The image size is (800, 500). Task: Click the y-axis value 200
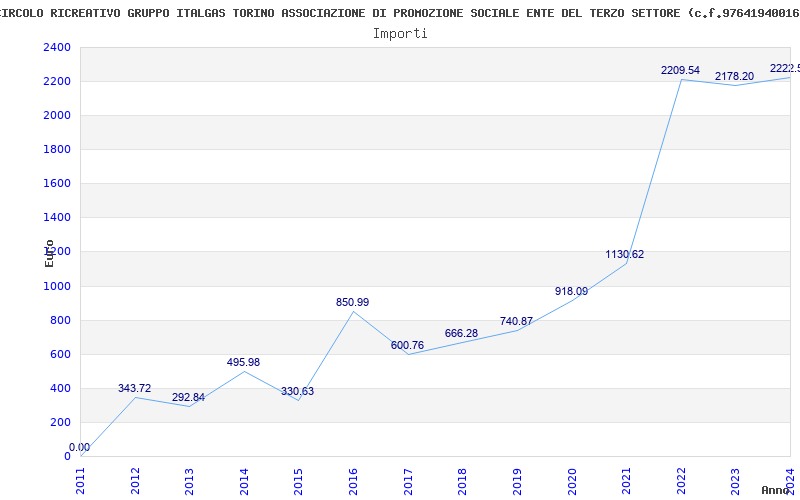click(x=60, y=422)
